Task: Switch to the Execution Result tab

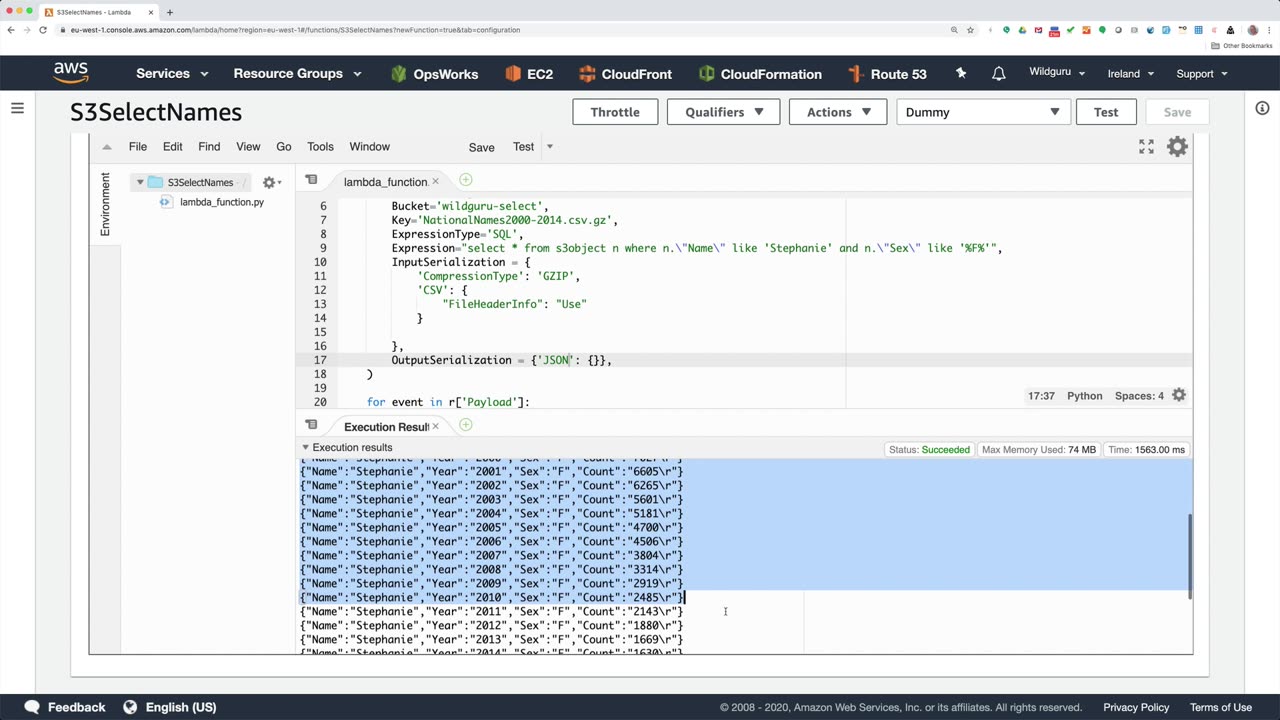Action: click(x=386, y=427)
